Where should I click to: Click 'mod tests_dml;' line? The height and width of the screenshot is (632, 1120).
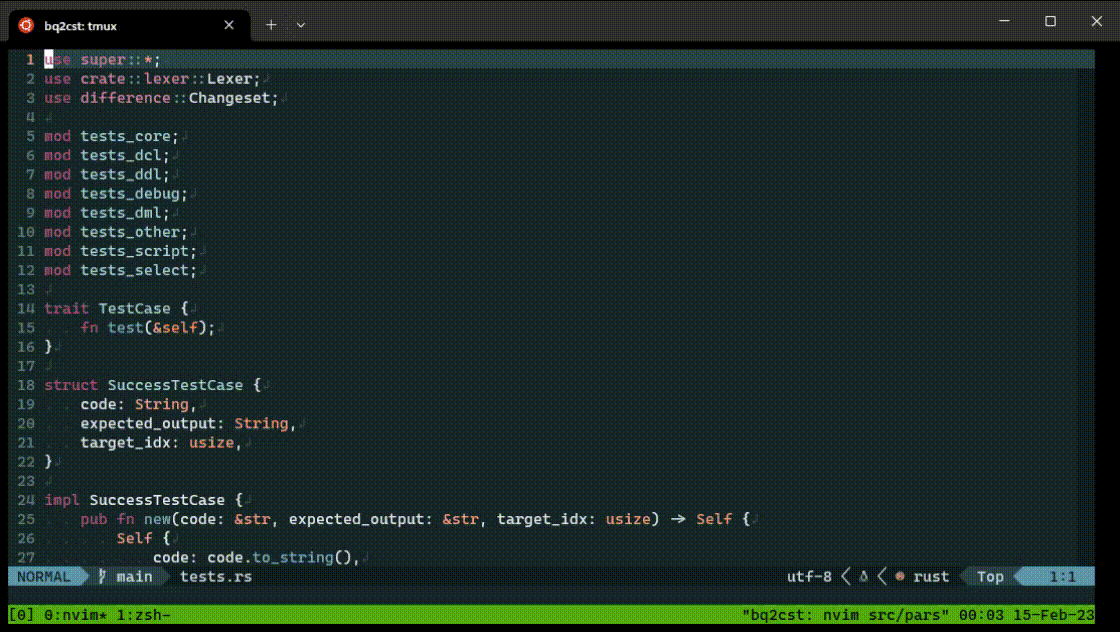coord(106,213)
